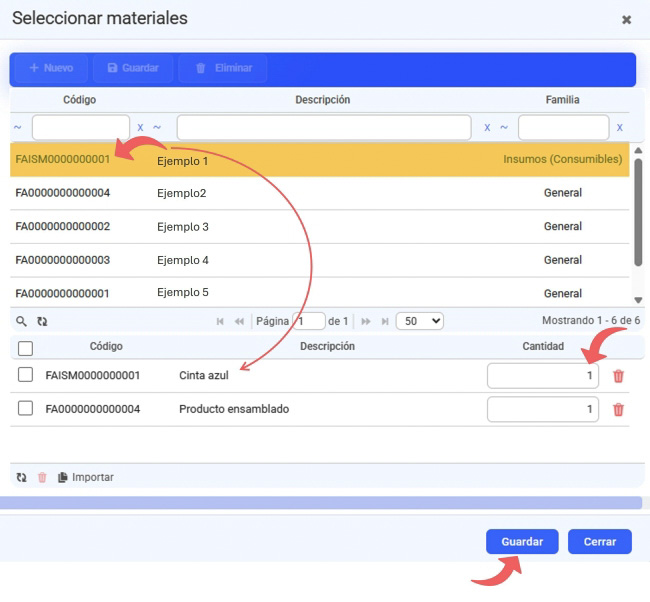Delete the Cinta azul row with its trash icon
Image resolution: width=650 pixels, height=602 pixels.
pos(618,376)
